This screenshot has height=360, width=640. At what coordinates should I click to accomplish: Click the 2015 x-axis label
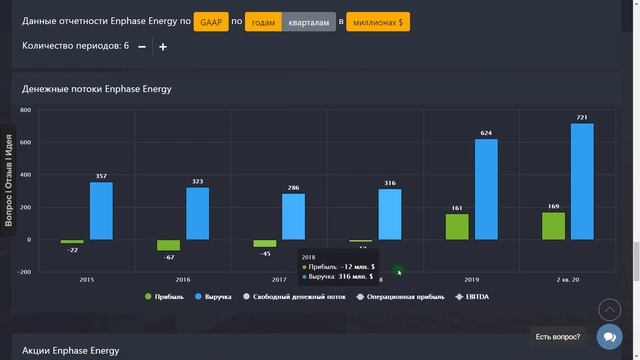click(87, 280)
